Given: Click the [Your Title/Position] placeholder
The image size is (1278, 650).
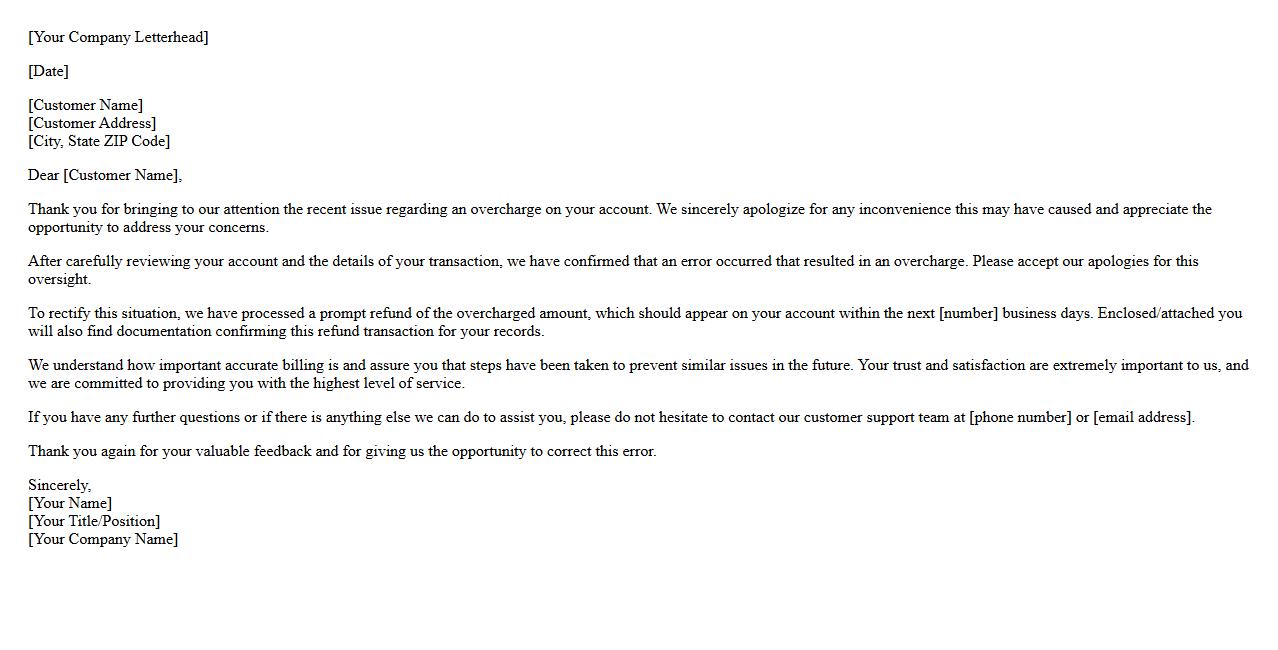Looking at the screenshot, I should point(94,521).
